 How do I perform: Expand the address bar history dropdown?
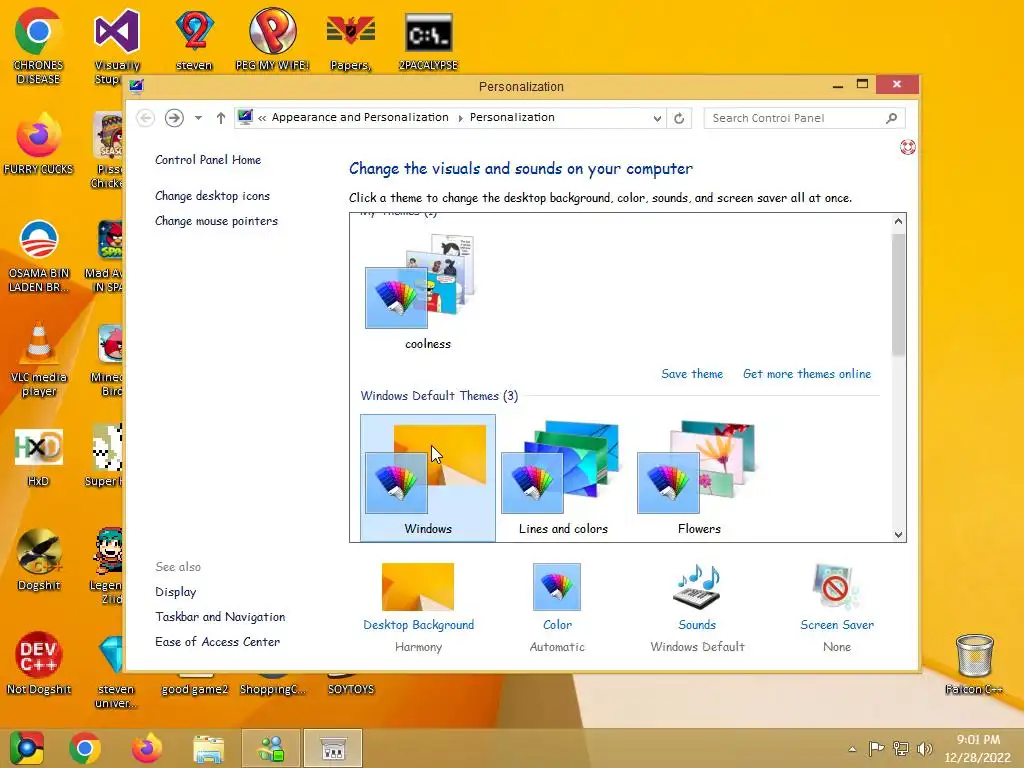click(657, 118)
